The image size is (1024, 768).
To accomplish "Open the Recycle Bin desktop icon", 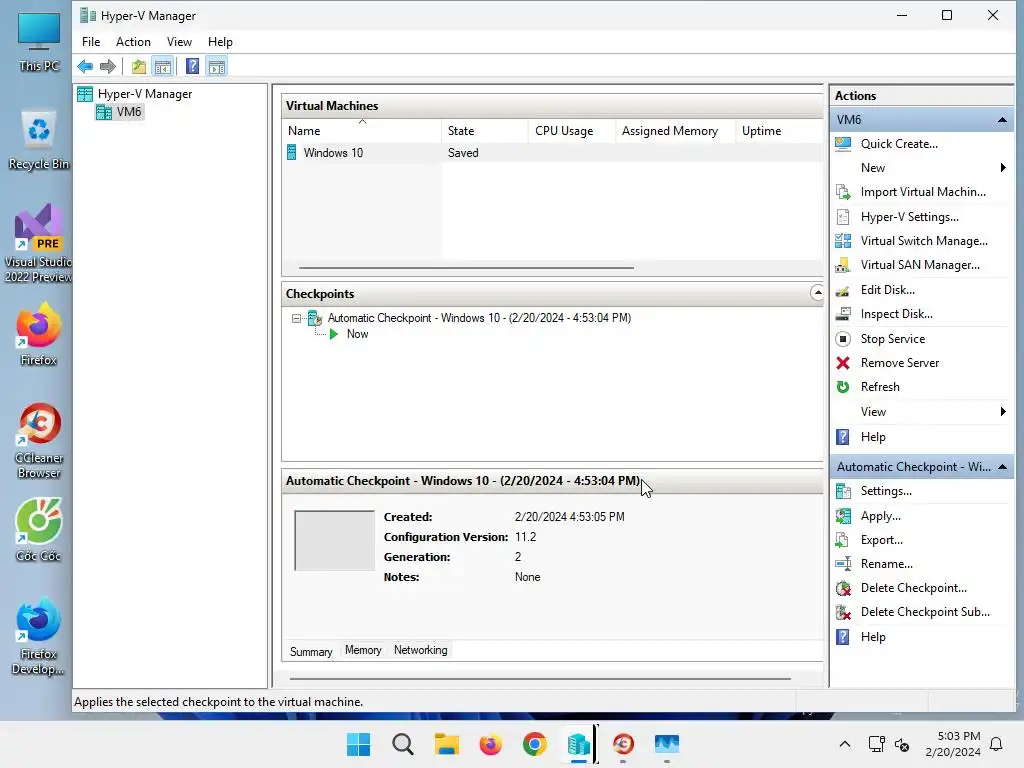I will (39, 140).
